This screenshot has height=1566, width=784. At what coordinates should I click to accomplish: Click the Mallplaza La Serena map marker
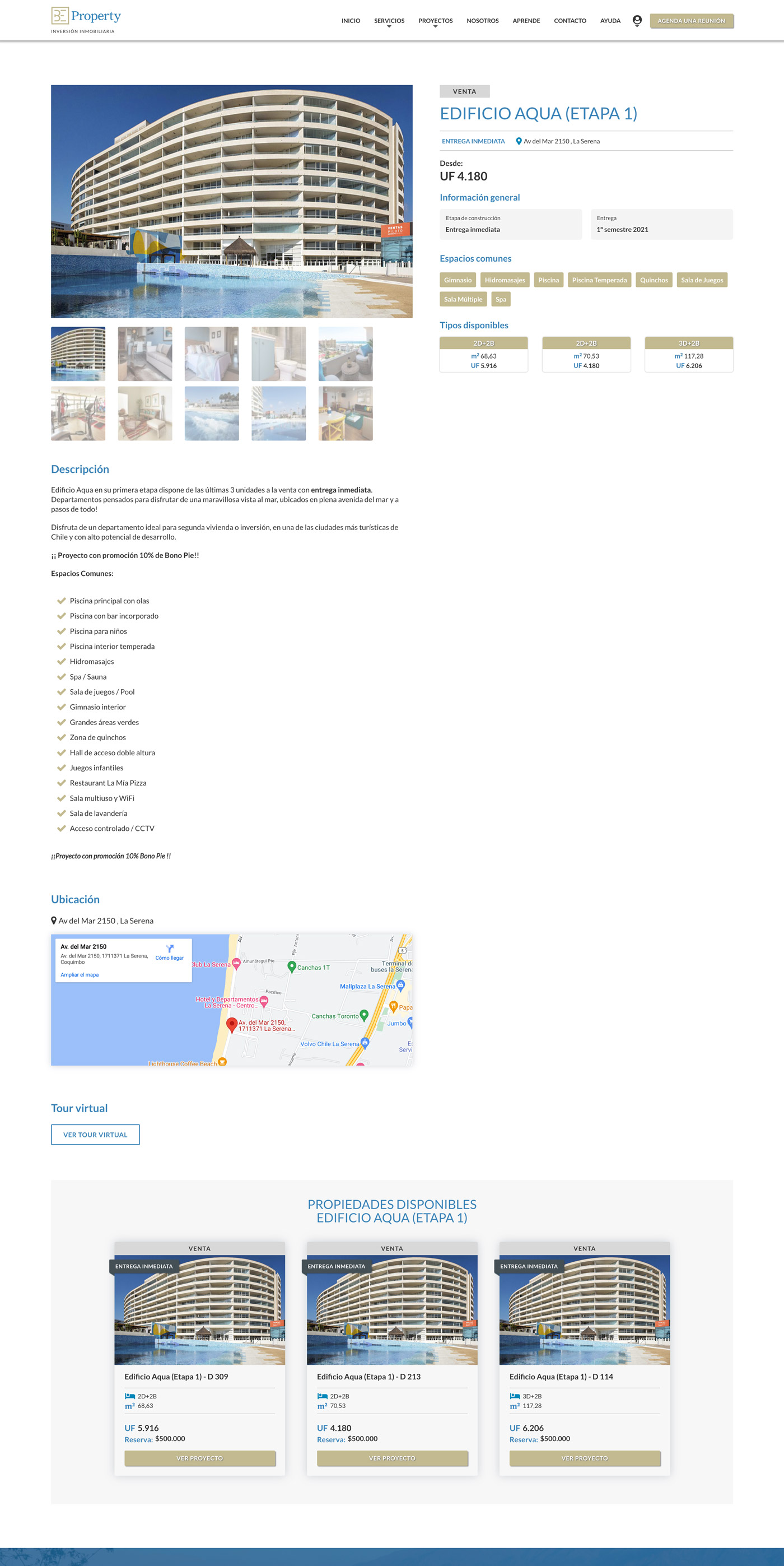pos(400,984)
